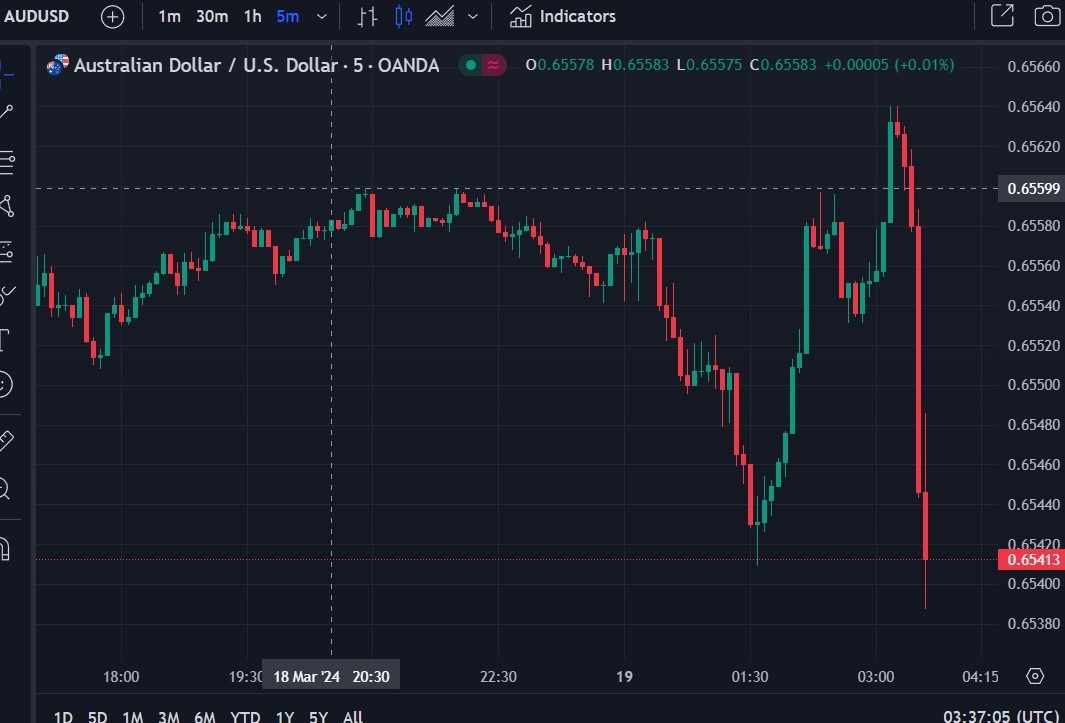Screen dimensions: 1065x723
Task: Click time axis label 01:30
Action: point(750,677)
